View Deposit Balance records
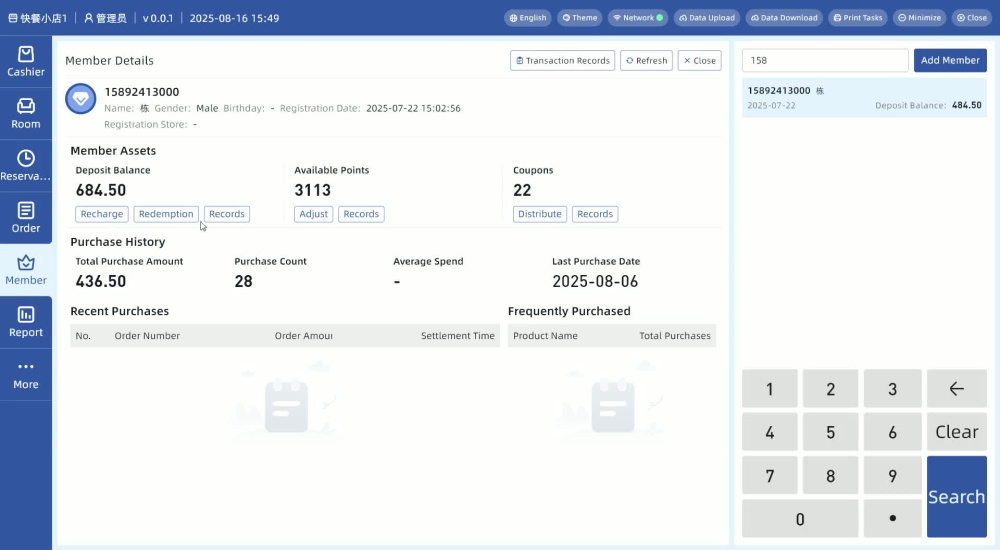 [x=226, y=214]
